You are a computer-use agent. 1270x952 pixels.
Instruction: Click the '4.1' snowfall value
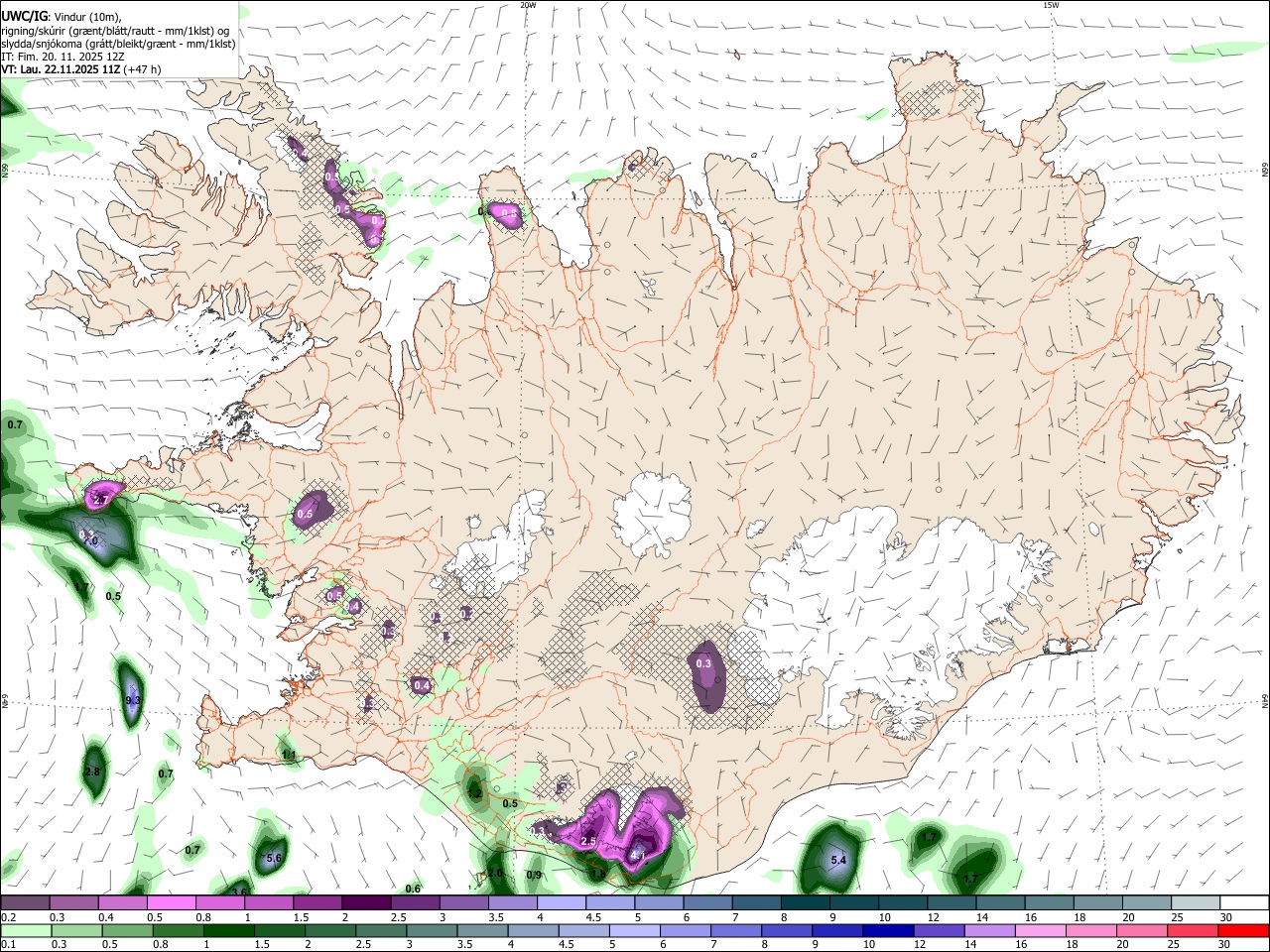[x=639, y=855]
